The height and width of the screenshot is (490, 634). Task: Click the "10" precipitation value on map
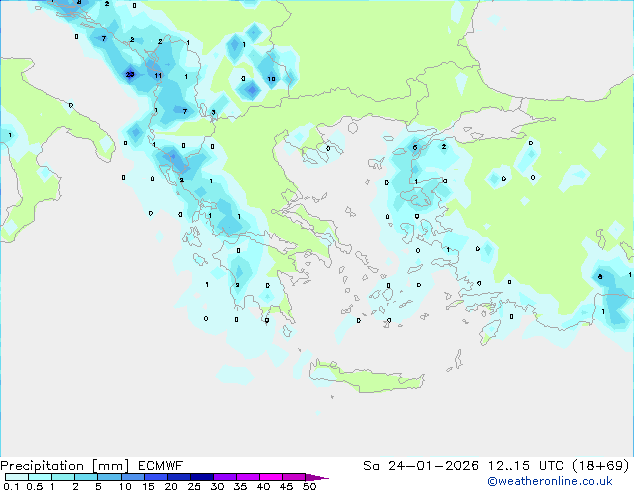(x=271, y=79)
